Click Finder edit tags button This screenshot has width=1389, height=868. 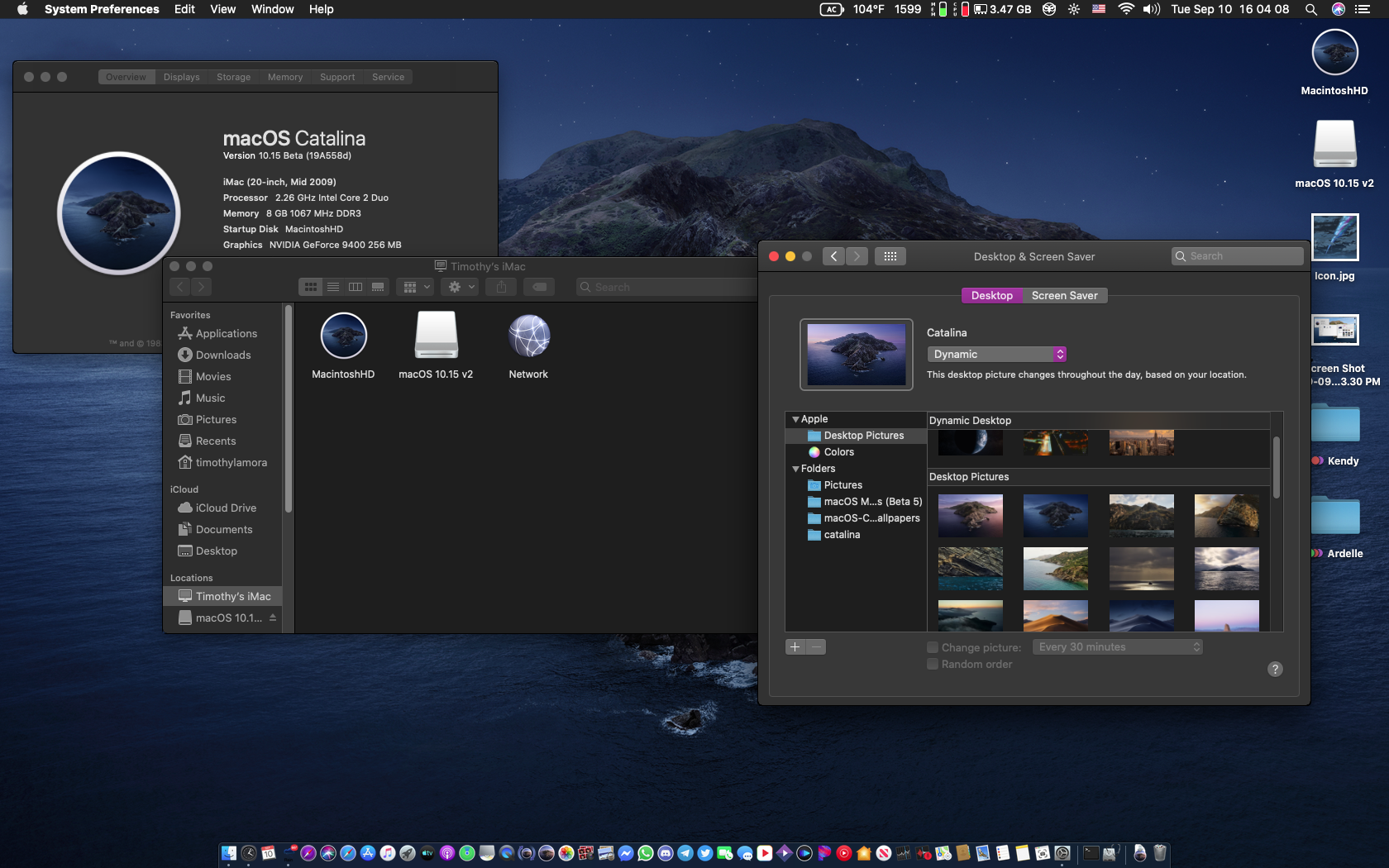pos(539,287)
